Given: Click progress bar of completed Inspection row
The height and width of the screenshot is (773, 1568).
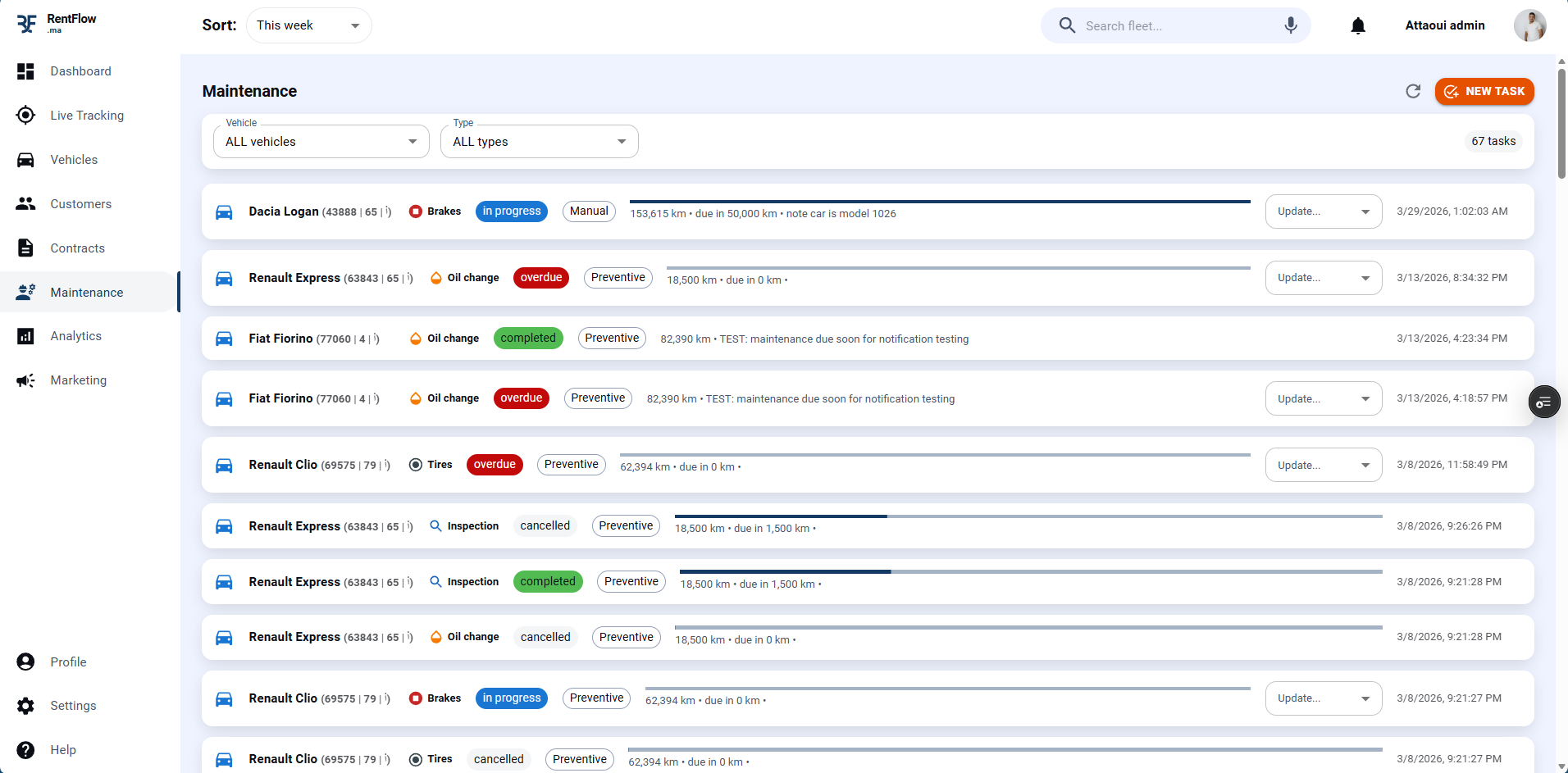Looking at the screenshot, I should (x=1031, y=571).
